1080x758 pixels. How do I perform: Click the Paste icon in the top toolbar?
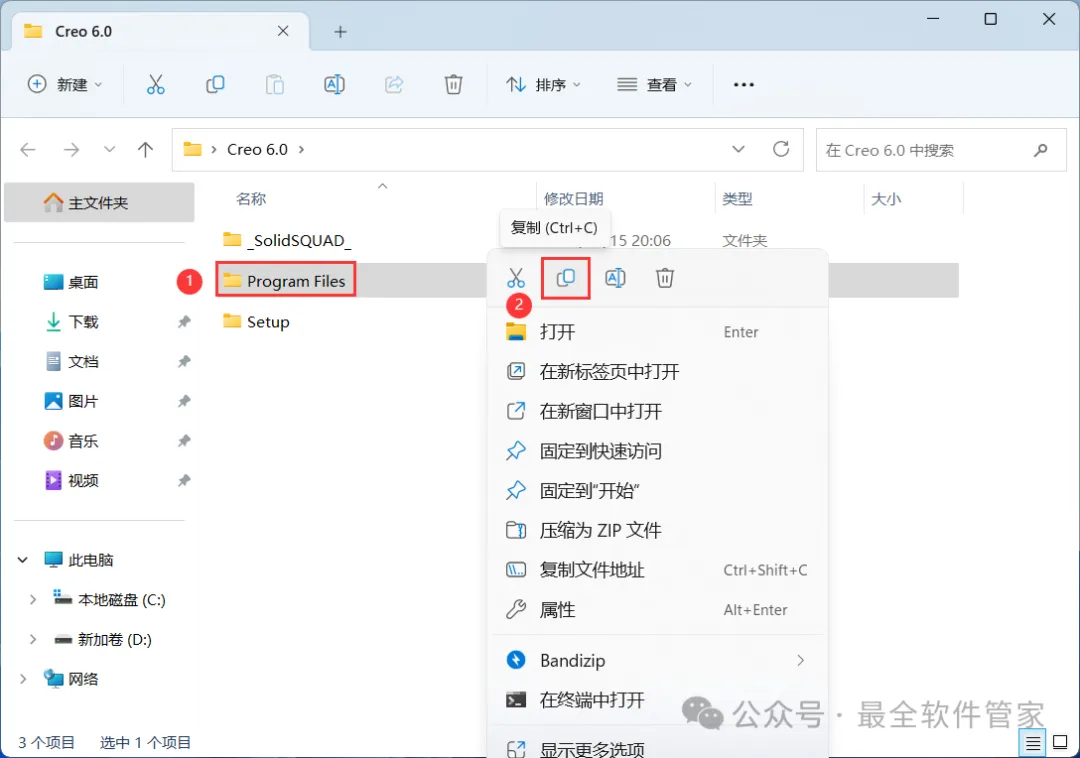275,85
